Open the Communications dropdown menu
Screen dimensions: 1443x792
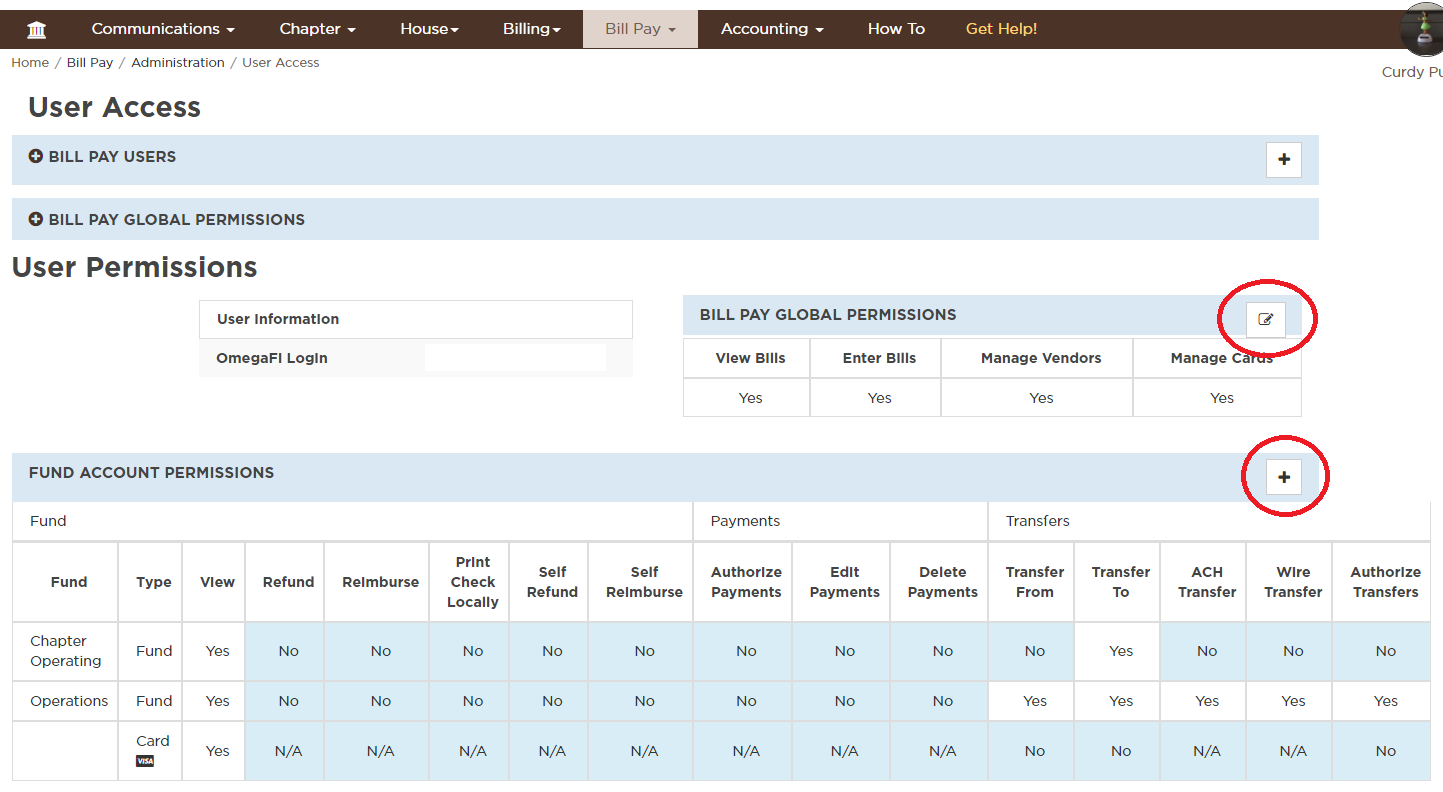point(163,29)
